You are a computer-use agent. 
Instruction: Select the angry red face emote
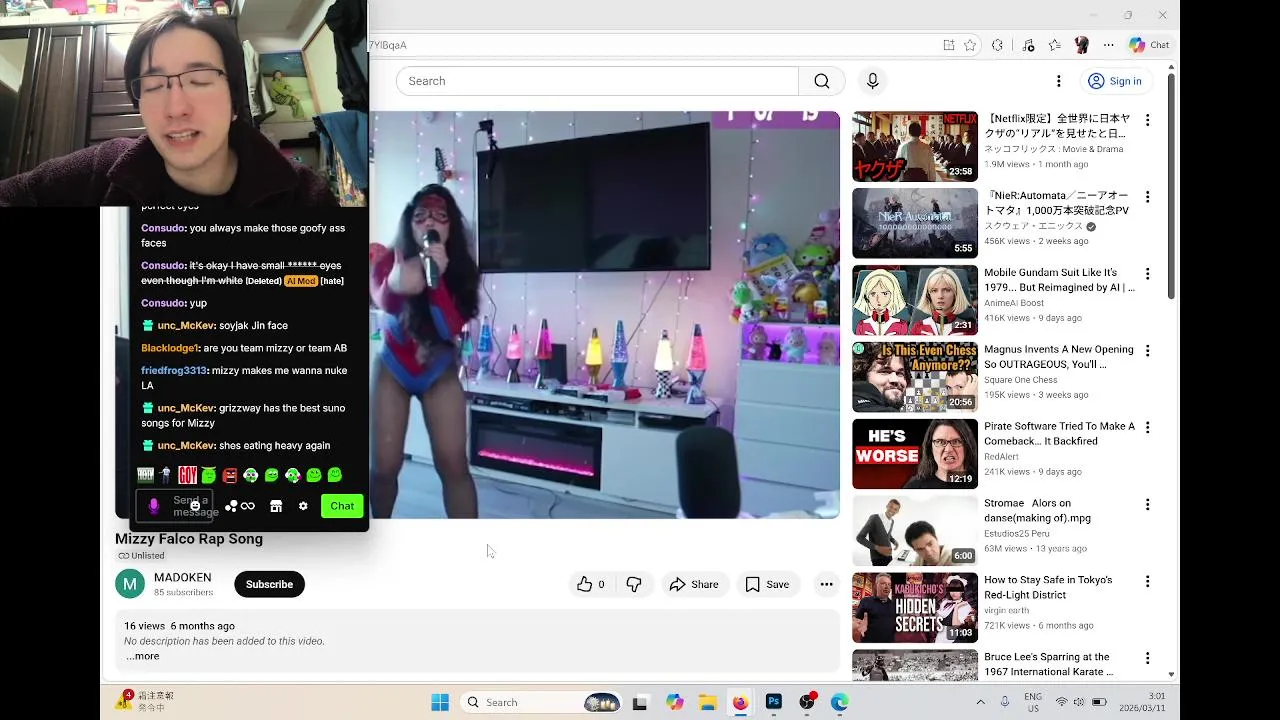click(x=230, y=476)
